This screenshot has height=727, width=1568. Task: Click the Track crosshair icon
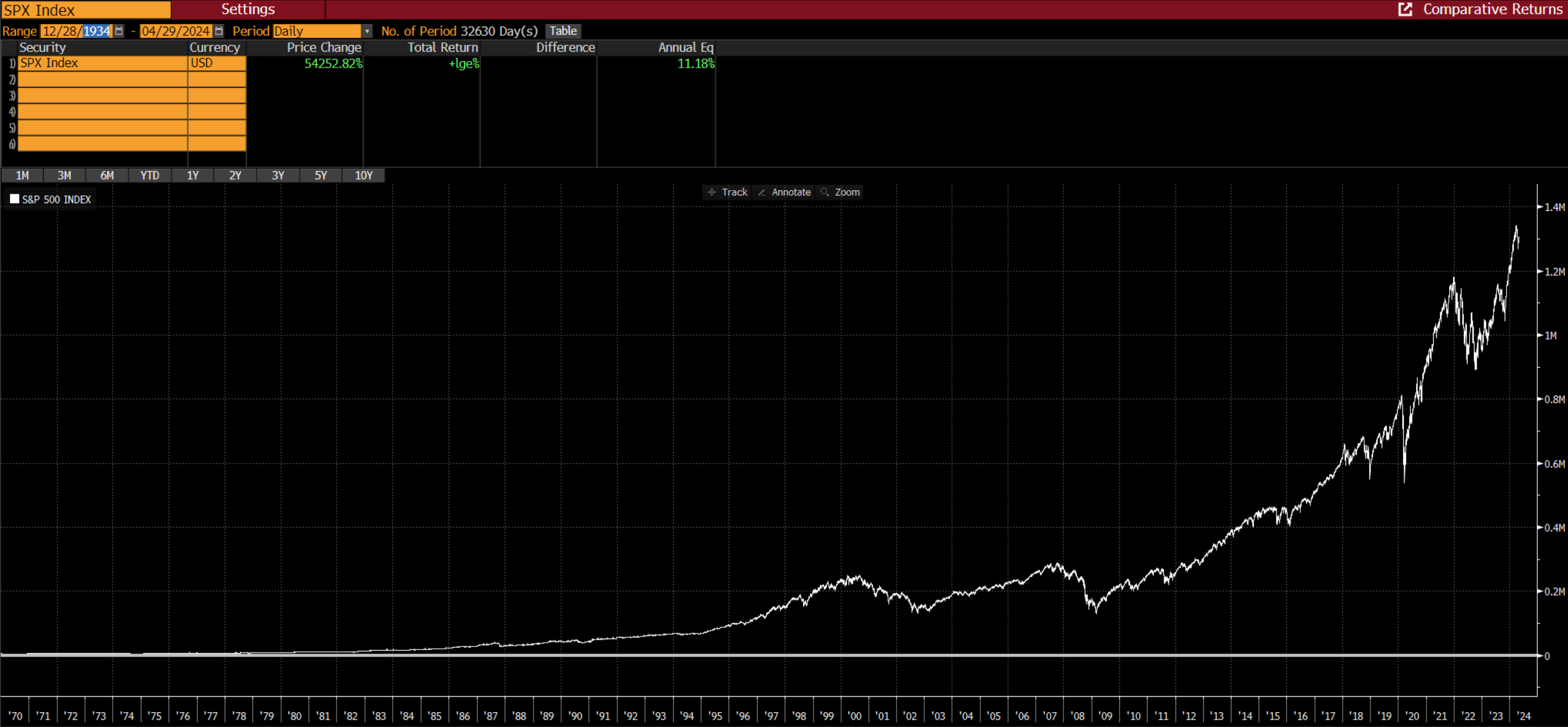[712, 192]
